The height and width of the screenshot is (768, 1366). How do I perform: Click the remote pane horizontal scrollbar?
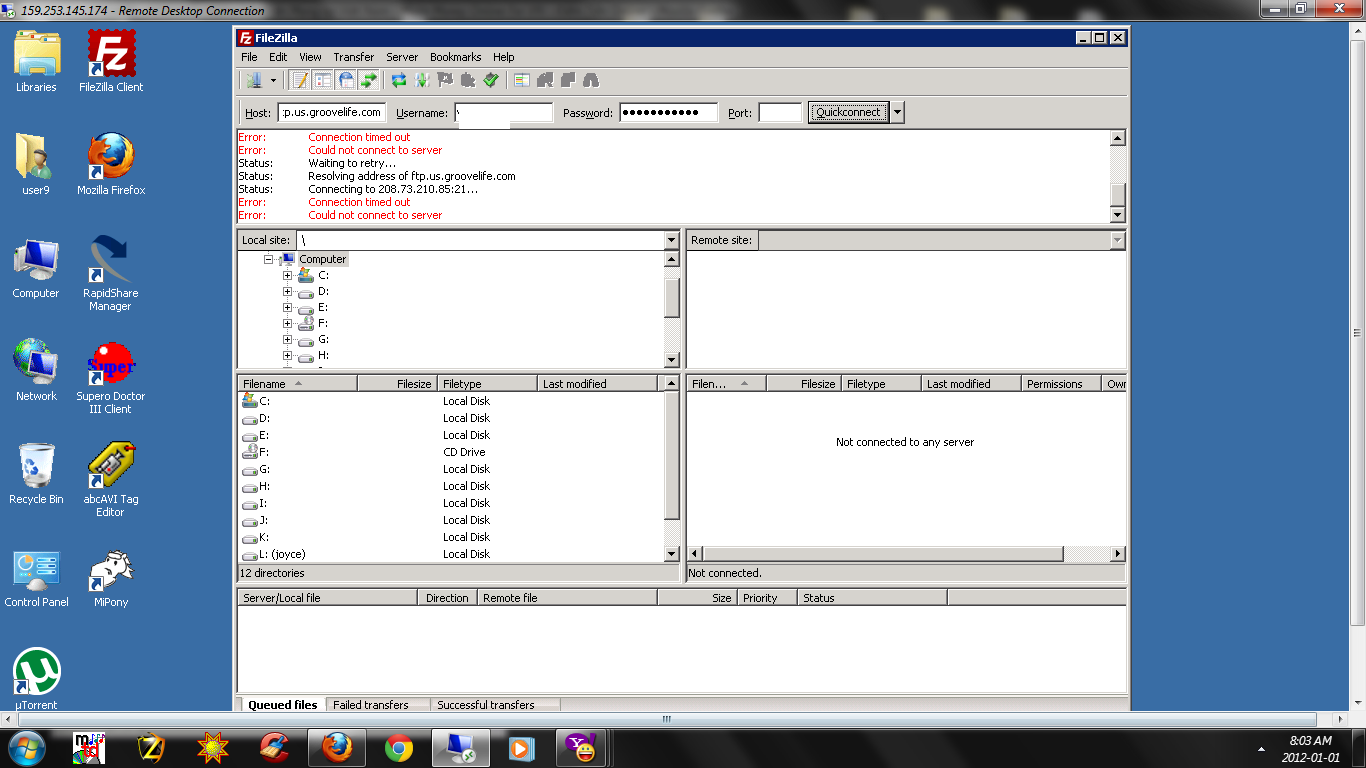(x=882, y=553)
